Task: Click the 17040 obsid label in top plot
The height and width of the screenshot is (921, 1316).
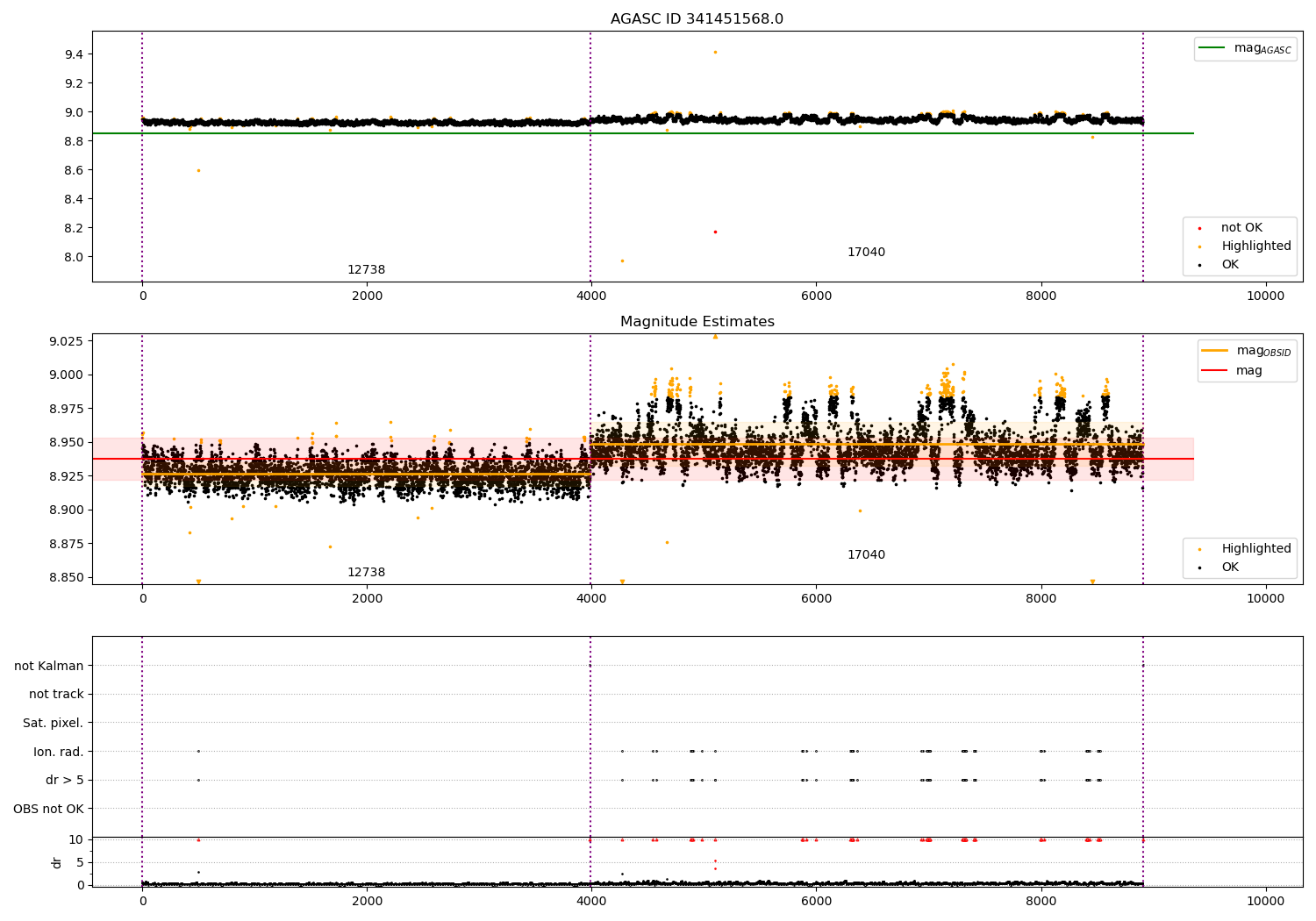Action: (x=866, y=252)
